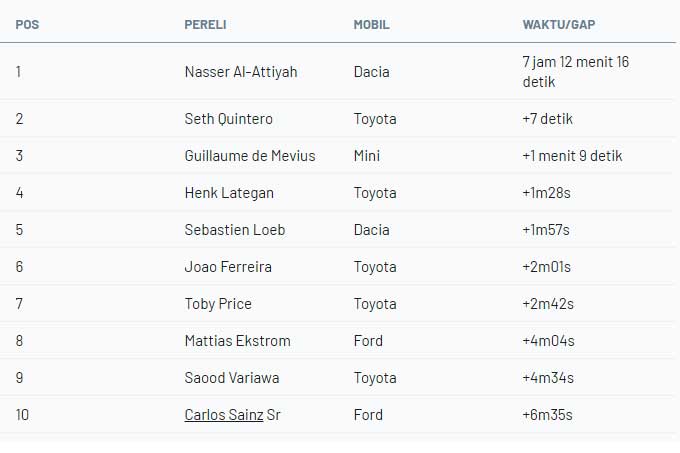Click Mattias Ekstrom's name cell

tap(238, 341)
